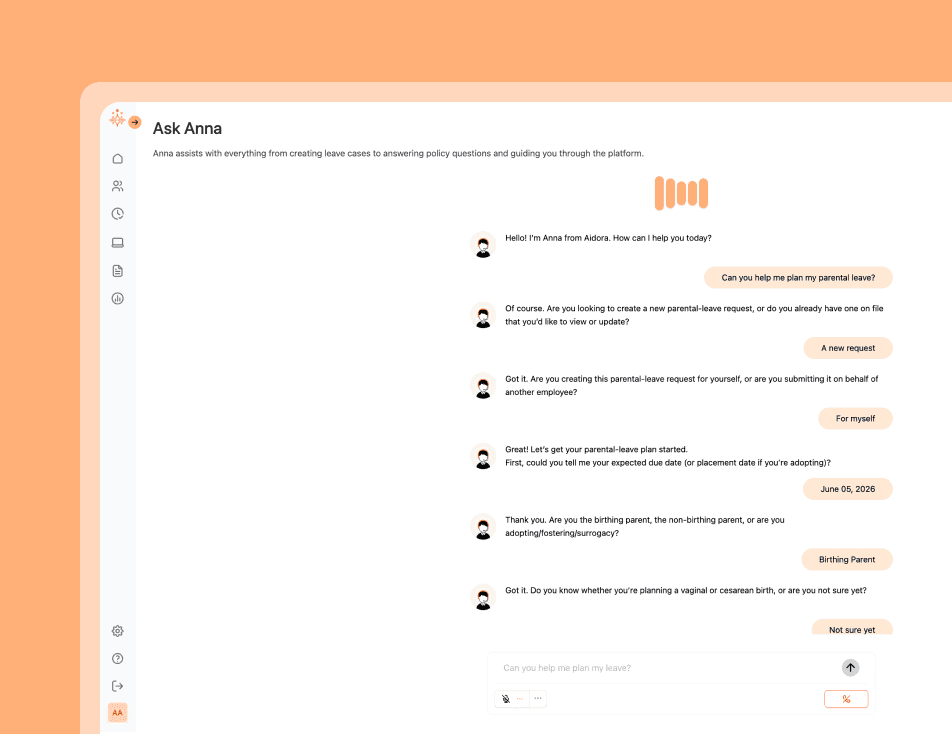Open the documents icon in sidebar
This screenshot has width=952, height=734.
pos(118,271)
